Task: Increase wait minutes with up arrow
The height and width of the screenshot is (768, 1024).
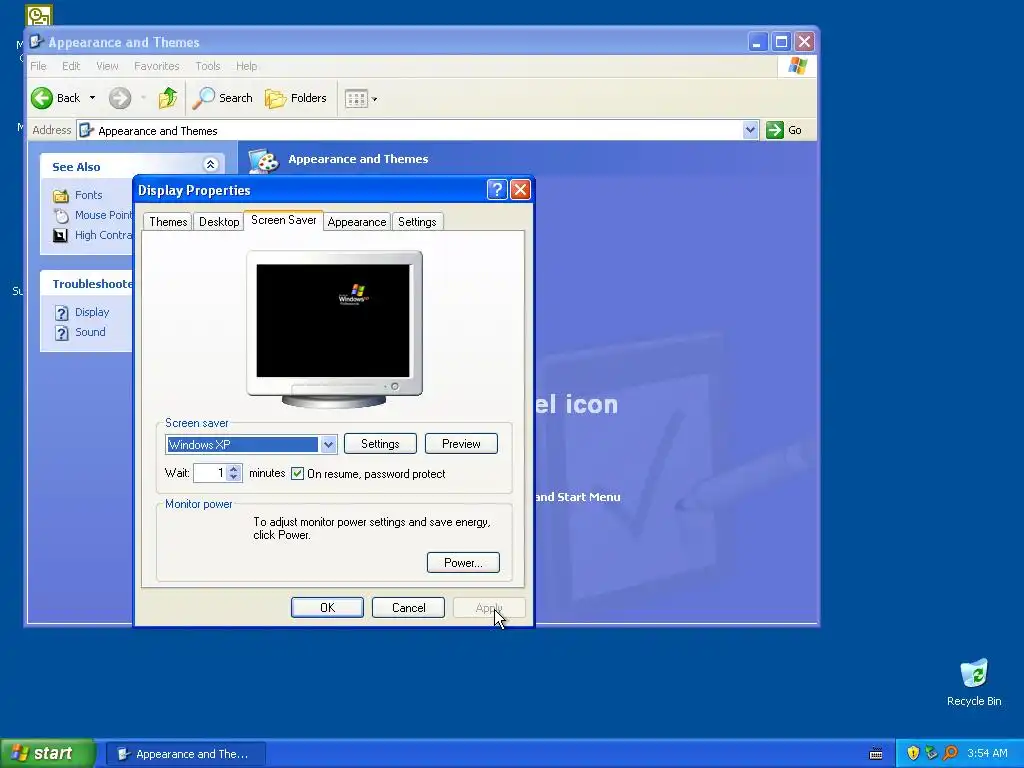Action: pyautogui.click(x=234, y=468)
